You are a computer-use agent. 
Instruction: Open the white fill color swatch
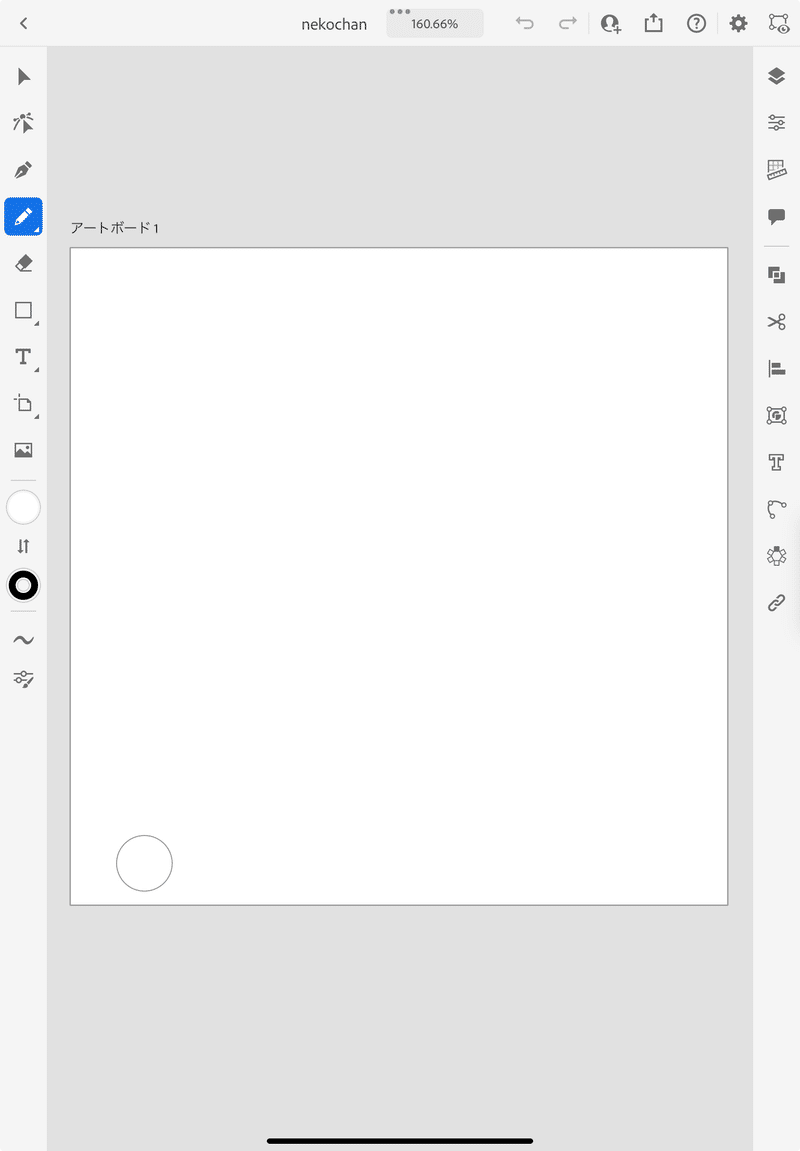(x=23, y=507)
